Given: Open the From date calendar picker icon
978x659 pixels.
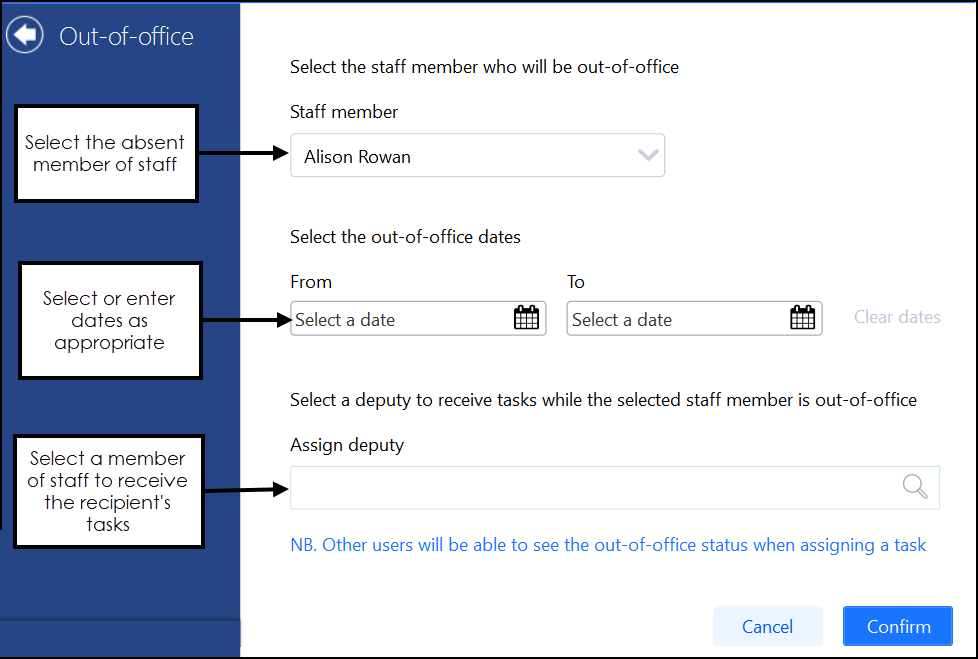Looking at the screenshot, I should (526, 319).
